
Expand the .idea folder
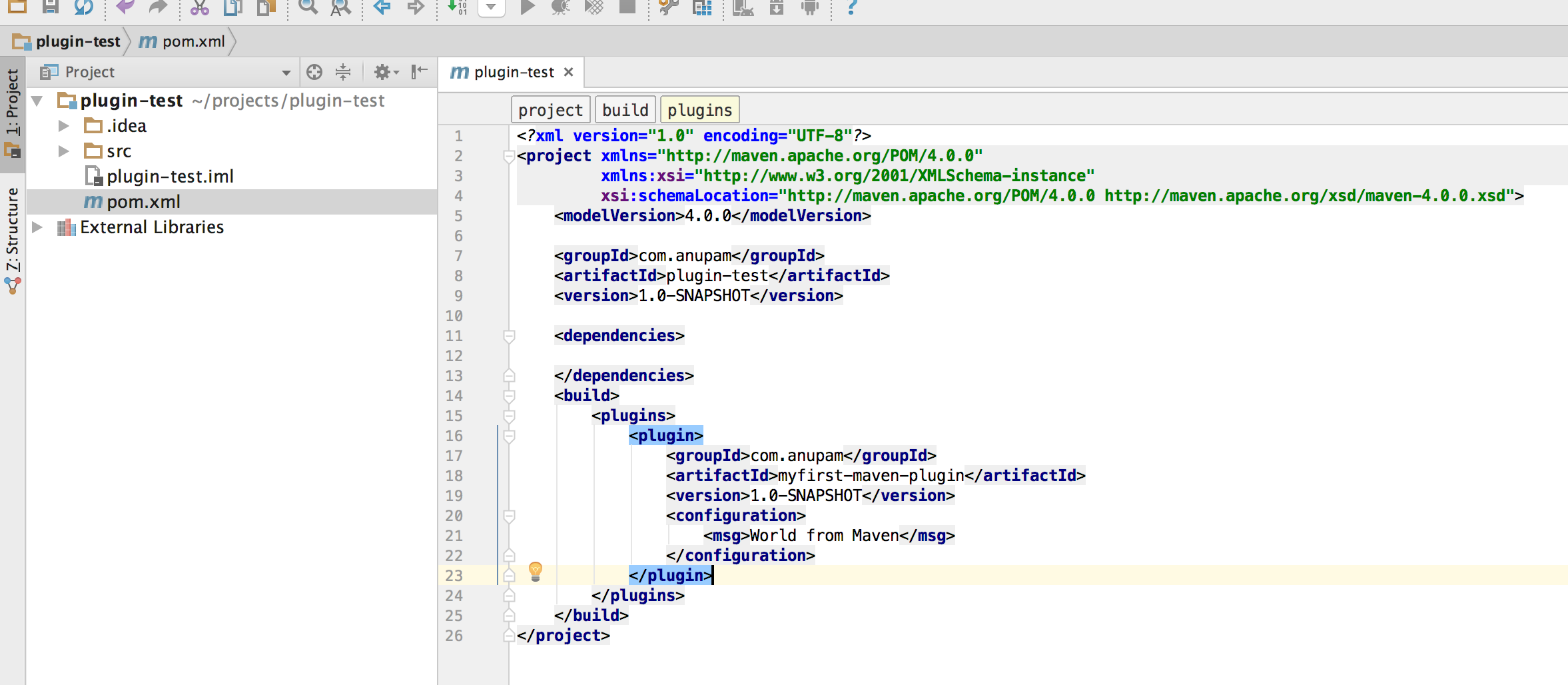click(x=64, y=126)
